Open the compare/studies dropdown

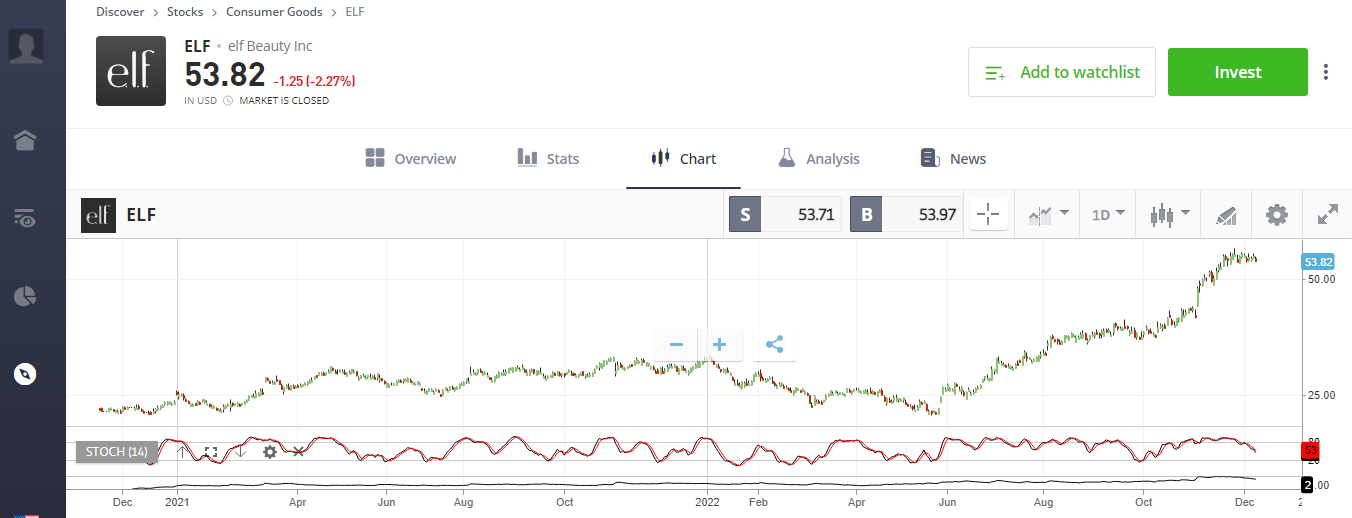(x=1047, y=215)
